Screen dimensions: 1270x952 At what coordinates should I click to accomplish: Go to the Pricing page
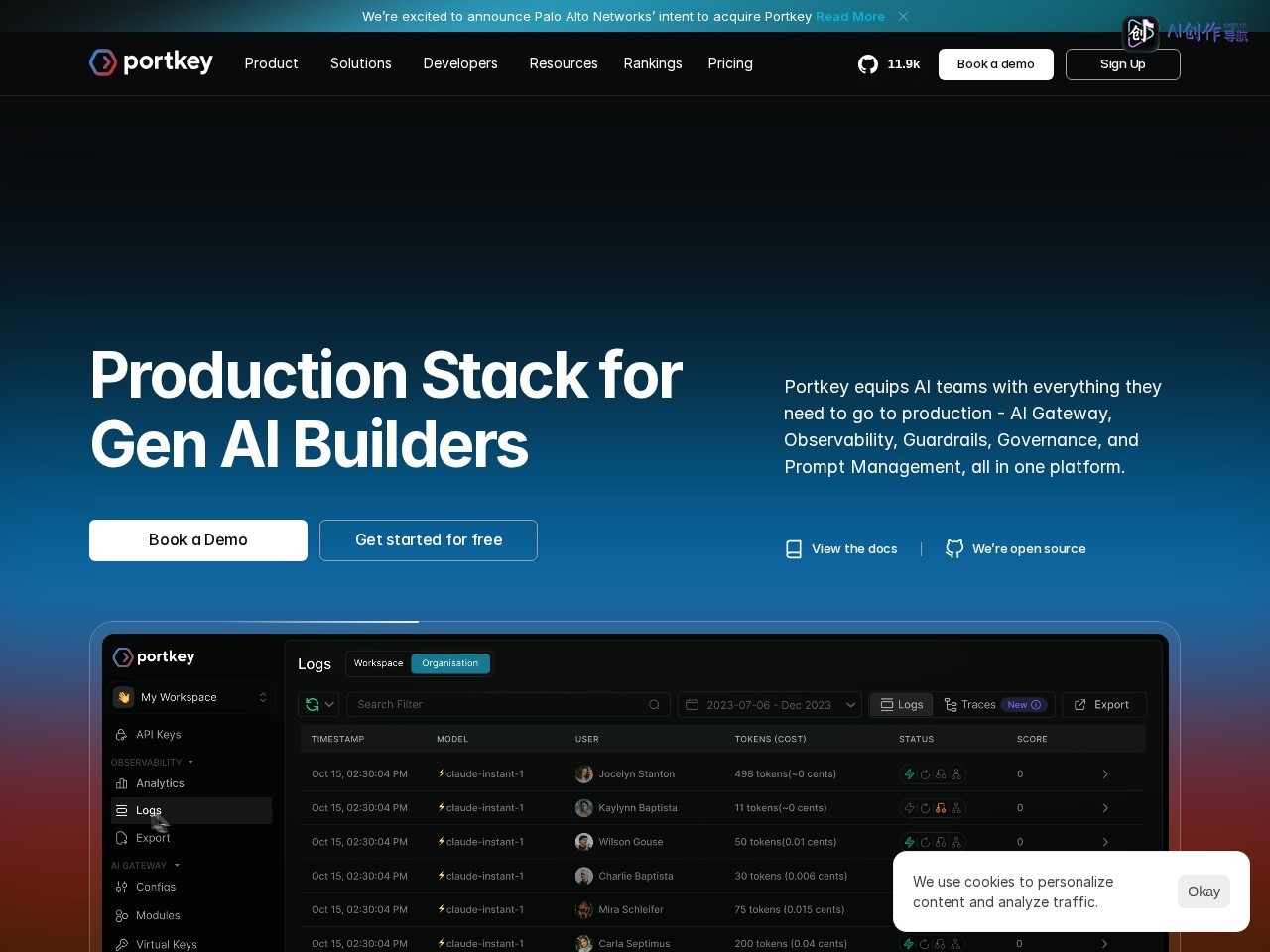[x=730, y=63]
